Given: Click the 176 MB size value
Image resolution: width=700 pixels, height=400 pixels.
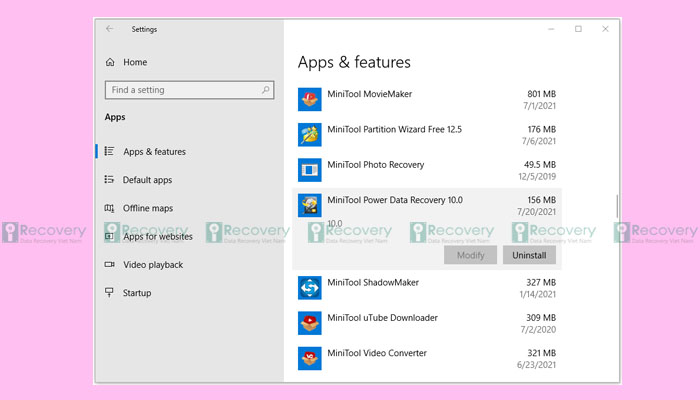Looking at the screenshot, I should point(542,129).
